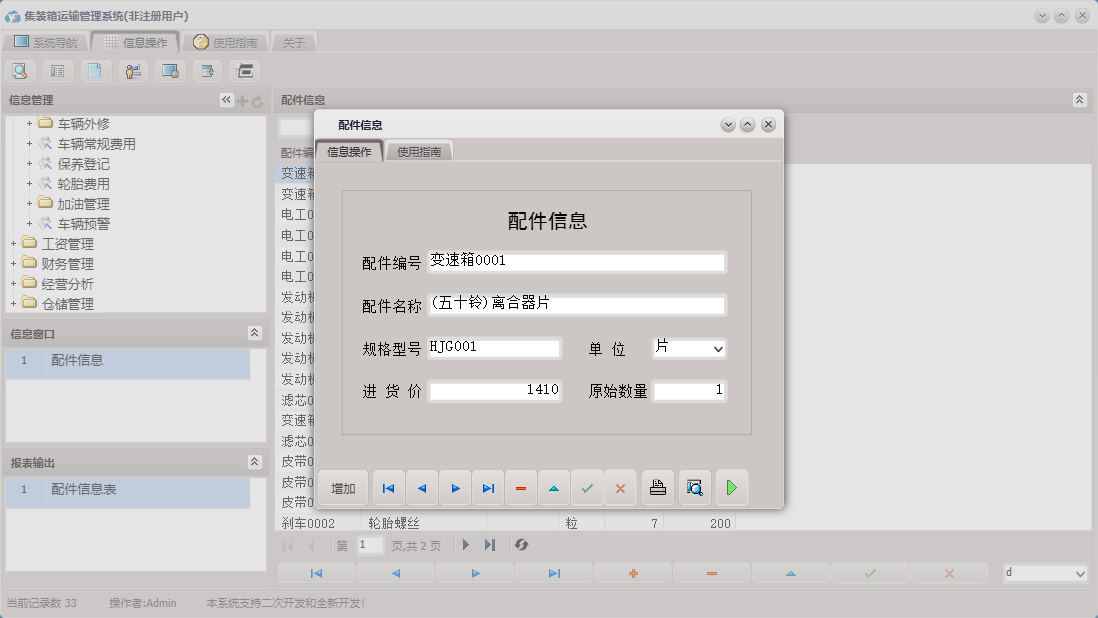Click the monitor display icon on the toolbar
This screenshot has width=1098, height=618.
click(x=170, y=70)
